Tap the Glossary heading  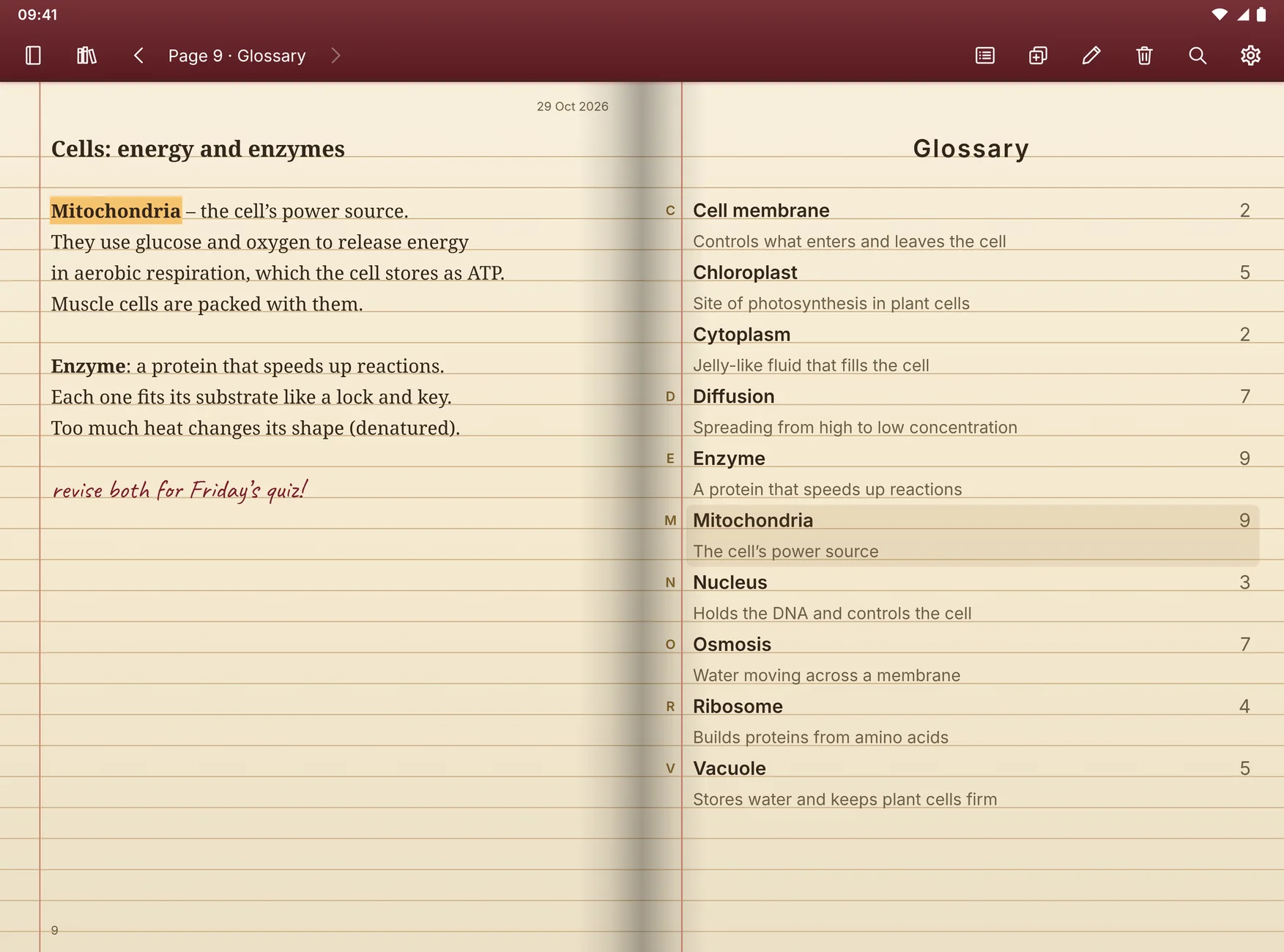point(971,149)
